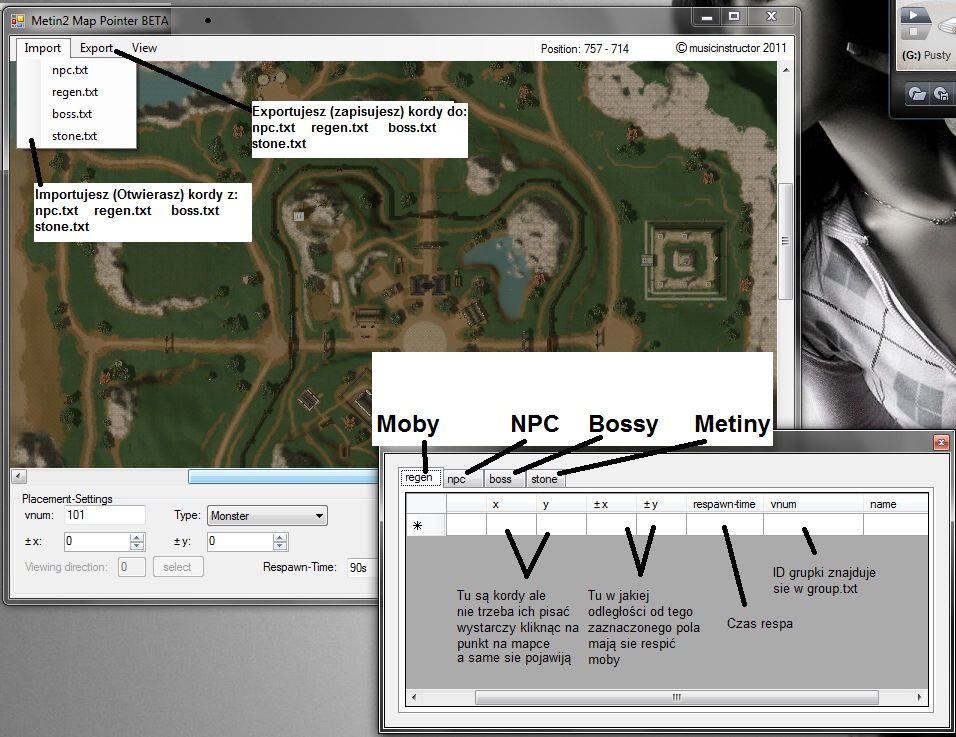Screen dimensions: 956x737
Task: Click the map's horizontal scrollbar thumb
Action: [283, 477]
